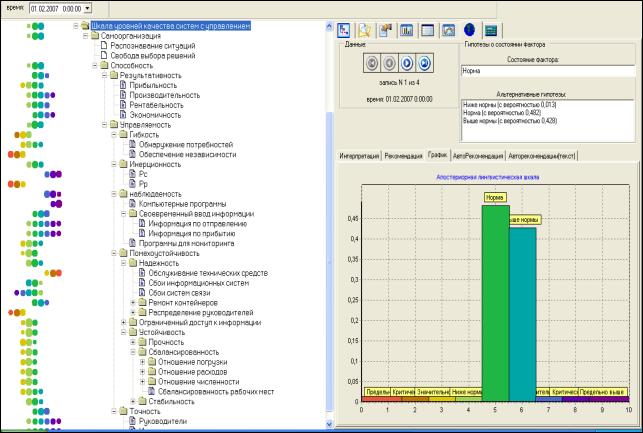Go to next data record button
643x433 pixels.
407,63
